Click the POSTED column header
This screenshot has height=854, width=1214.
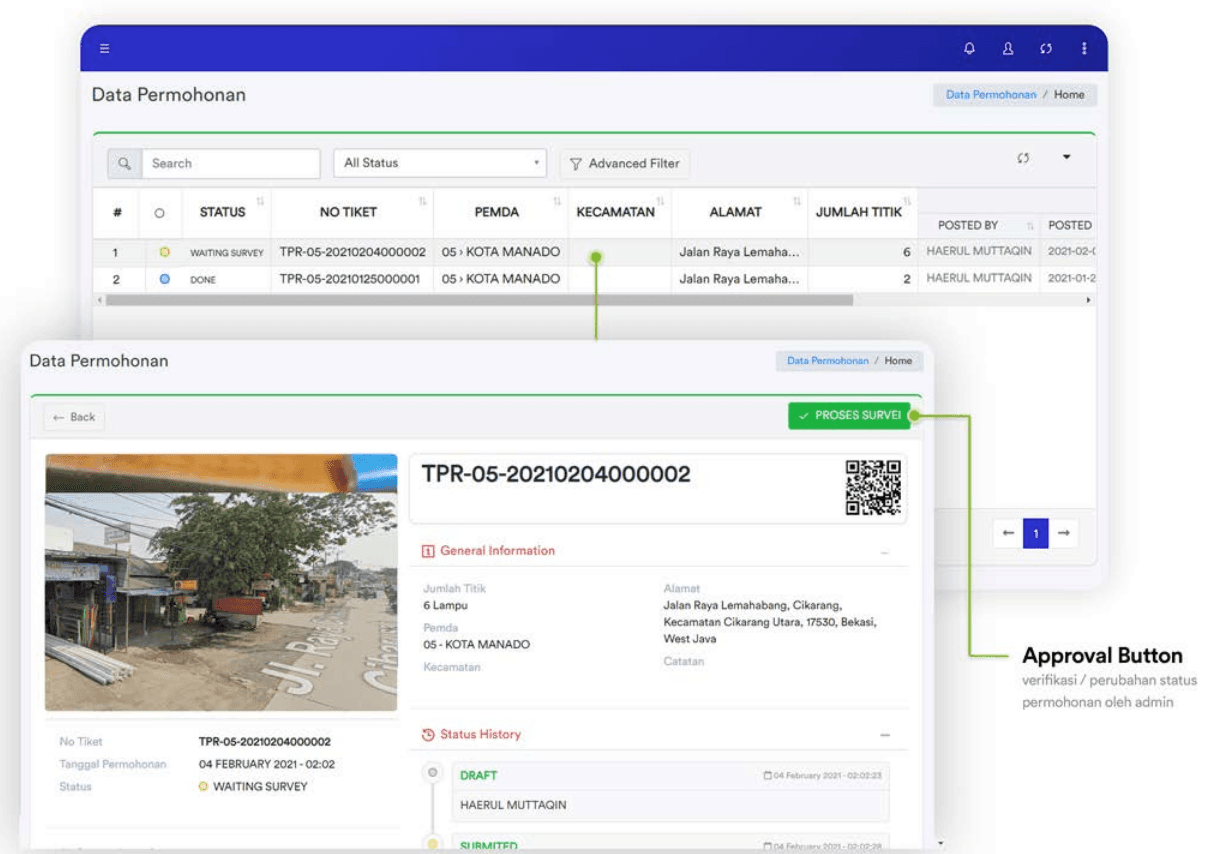pos(1069,225)
